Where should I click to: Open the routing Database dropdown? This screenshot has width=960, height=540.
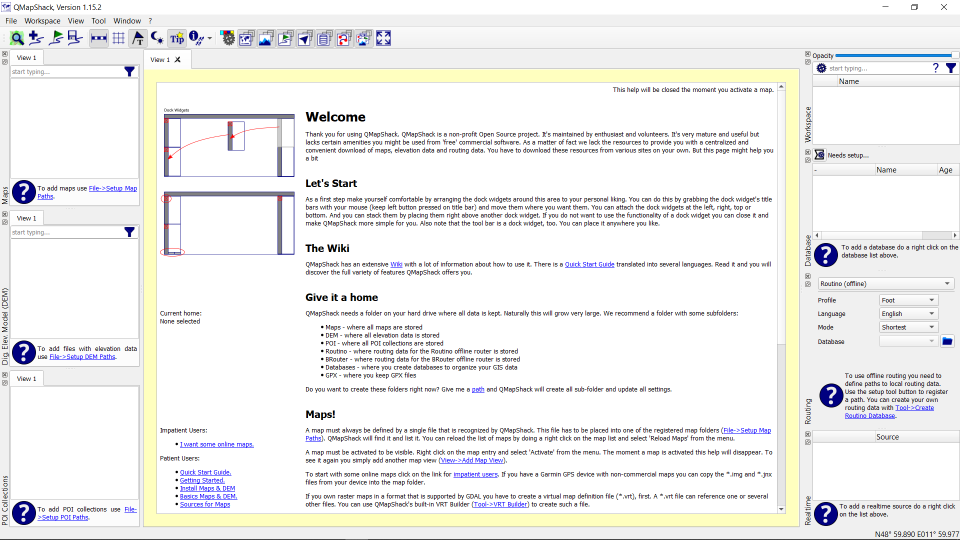pos(909,341)
